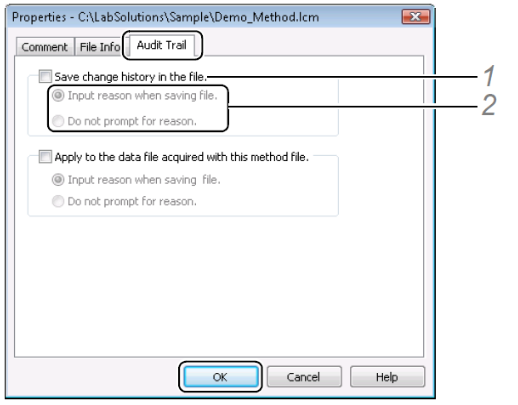Switch to the Comment tab
Image resolution: width=518 pixels, height=405 pixels.
click(x=45, y=47)
